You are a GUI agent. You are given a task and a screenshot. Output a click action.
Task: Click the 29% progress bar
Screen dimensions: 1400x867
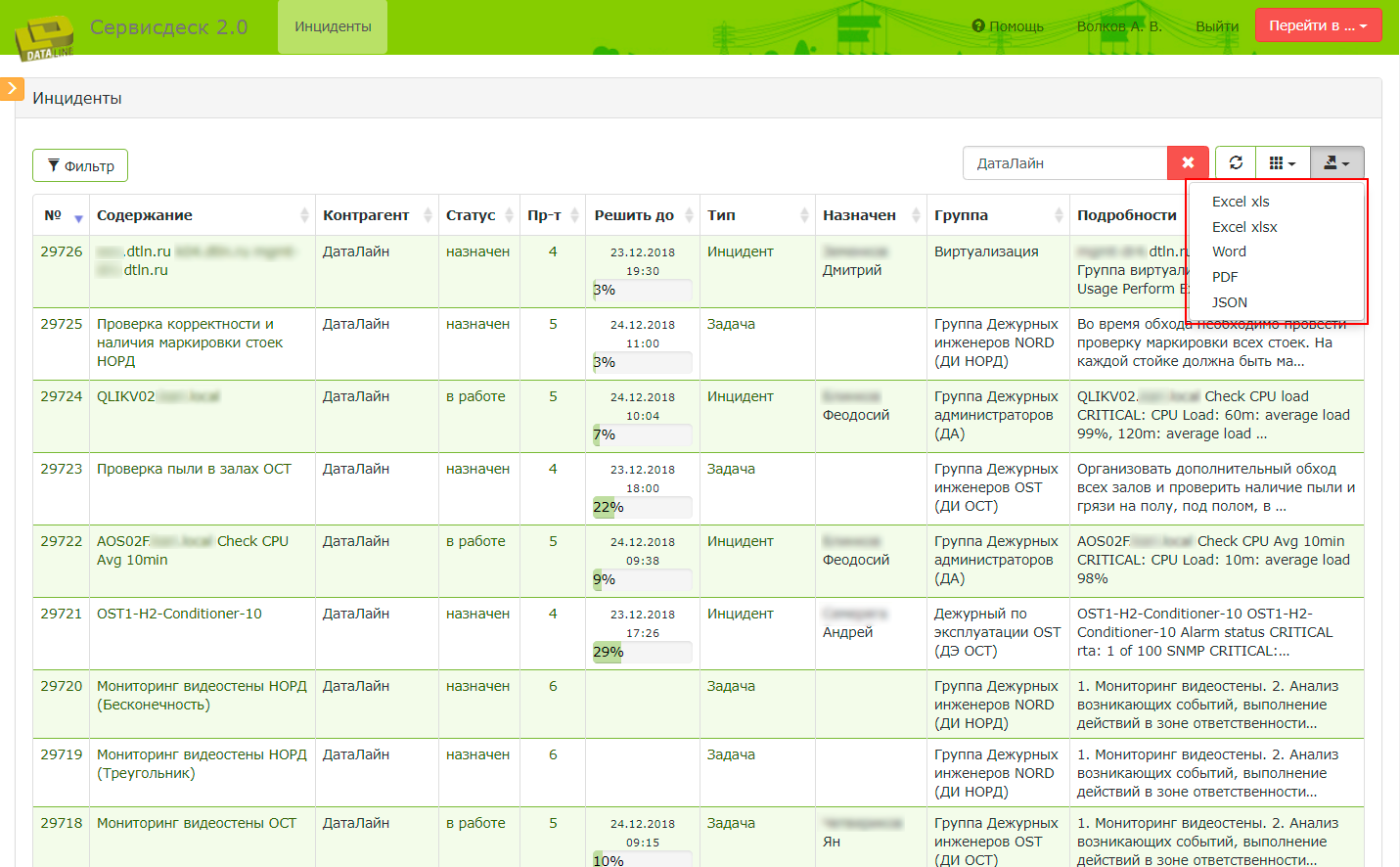point(642,652)
